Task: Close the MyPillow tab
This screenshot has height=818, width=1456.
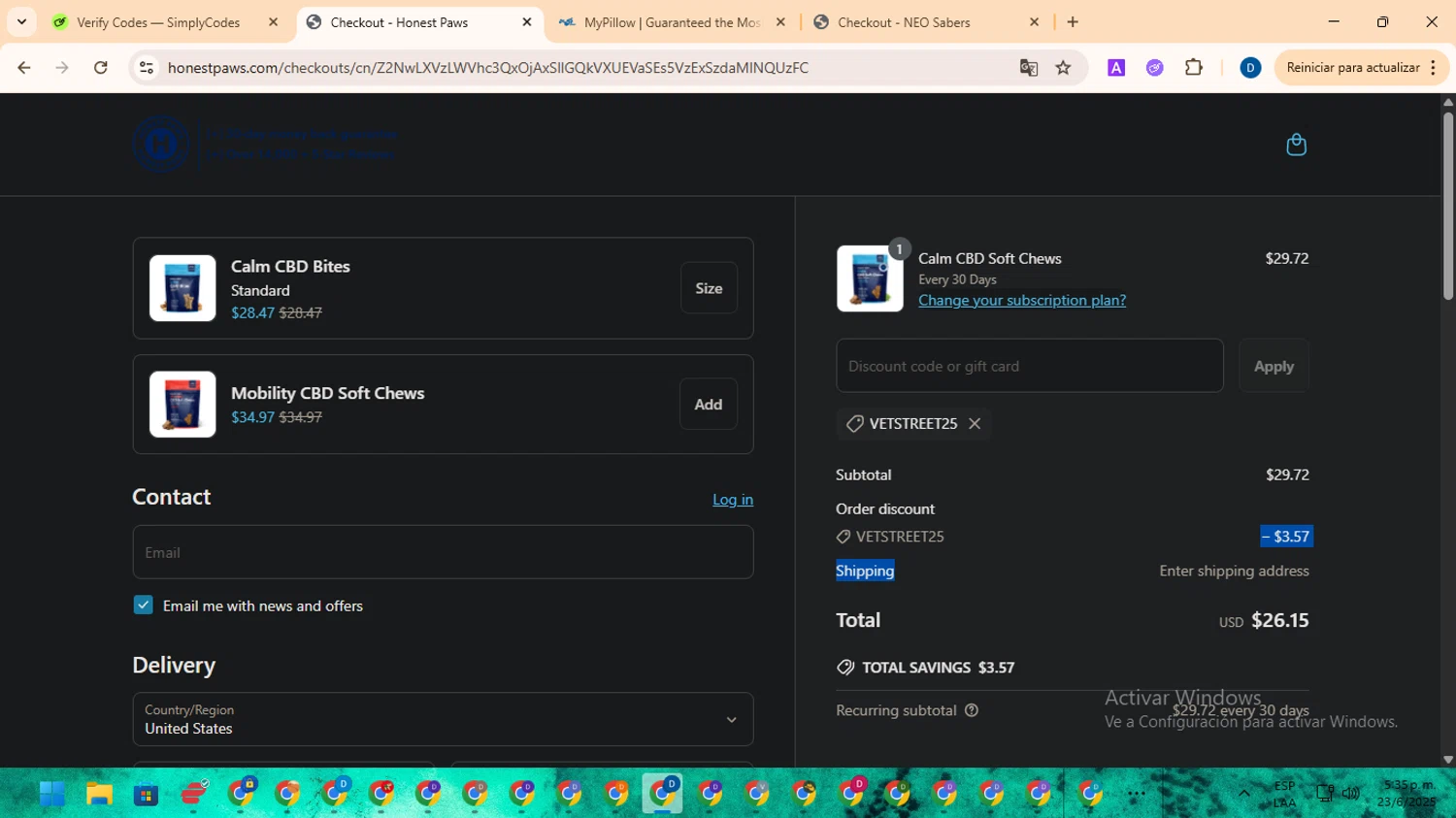Action: [x=780, y=22]
